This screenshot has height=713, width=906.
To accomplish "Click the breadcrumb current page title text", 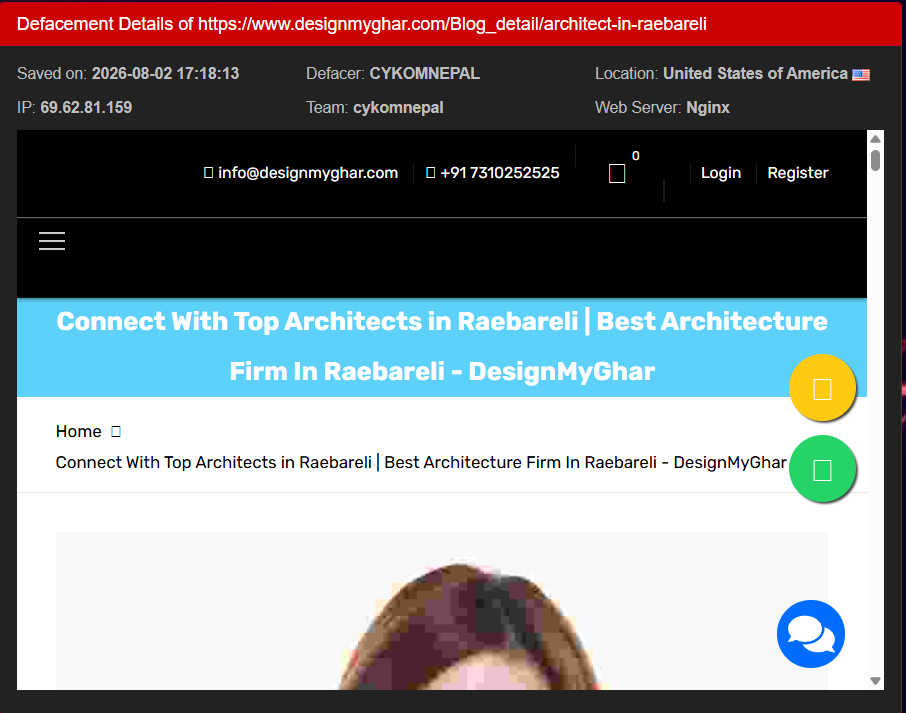I will point(421,462).
